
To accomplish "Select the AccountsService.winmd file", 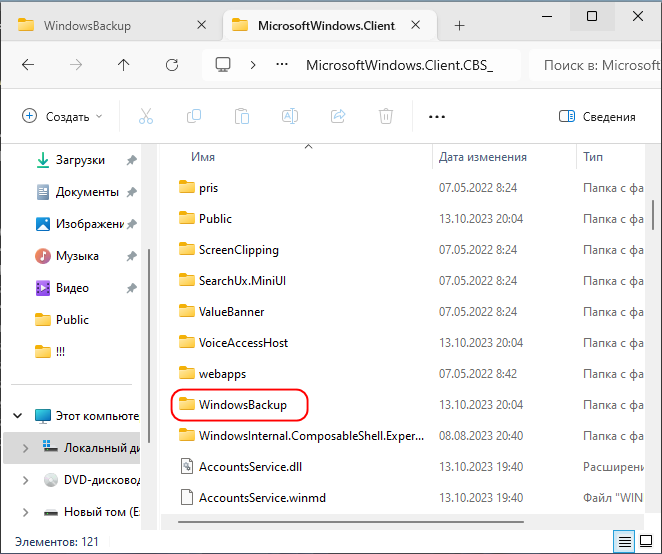I will (x=252, y=497).
